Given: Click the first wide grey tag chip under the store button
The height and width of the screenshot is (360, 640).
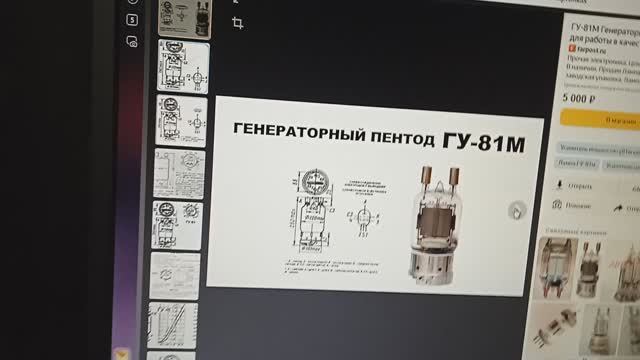Looking at the screenshot, I should click(x=599, y=149).
